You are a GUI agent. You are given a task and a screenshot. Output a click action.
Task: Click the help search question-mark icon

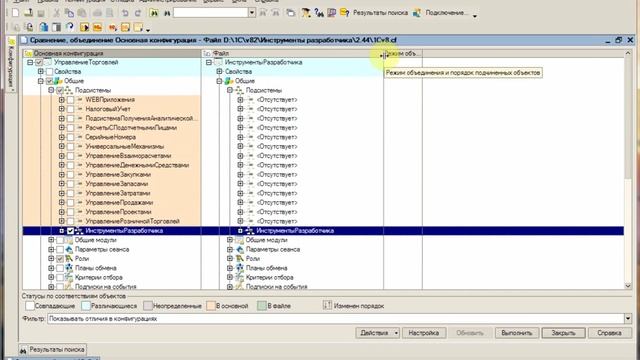click(x=319, y=13)
